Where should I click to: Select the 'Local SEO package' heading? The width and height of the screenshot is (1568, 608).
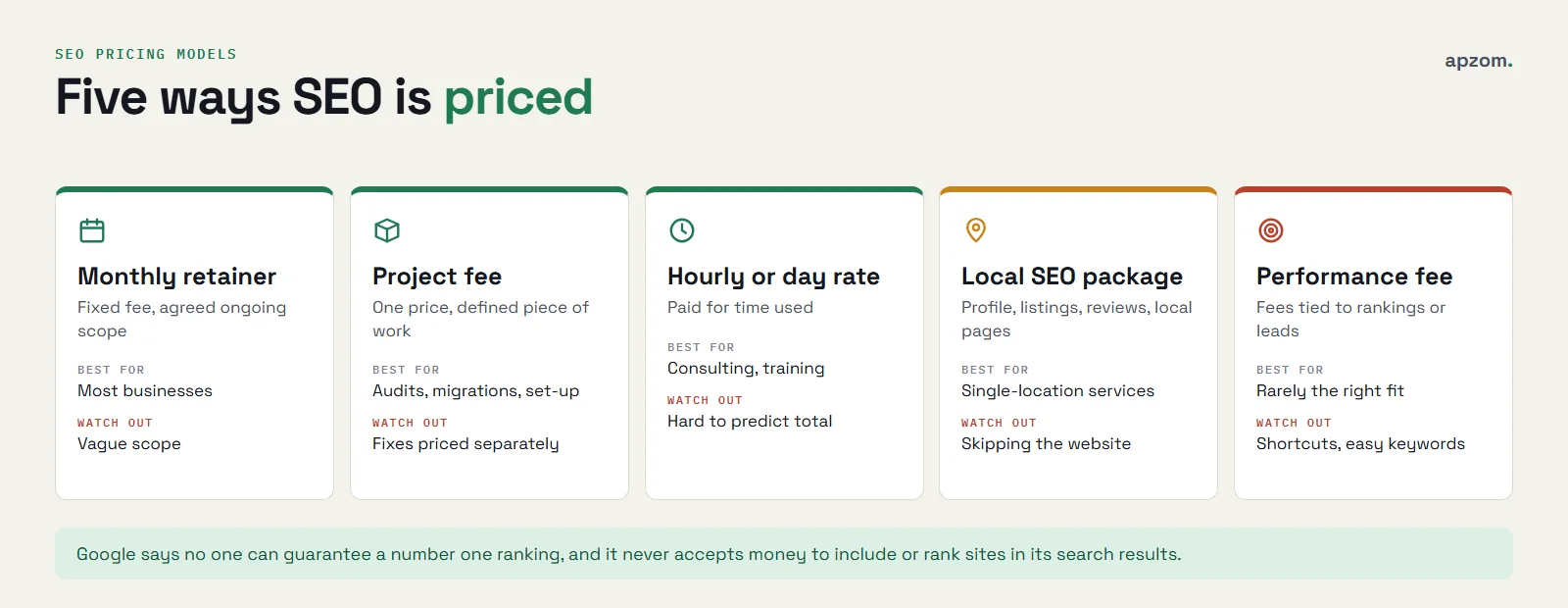[x=1072, y=277]
